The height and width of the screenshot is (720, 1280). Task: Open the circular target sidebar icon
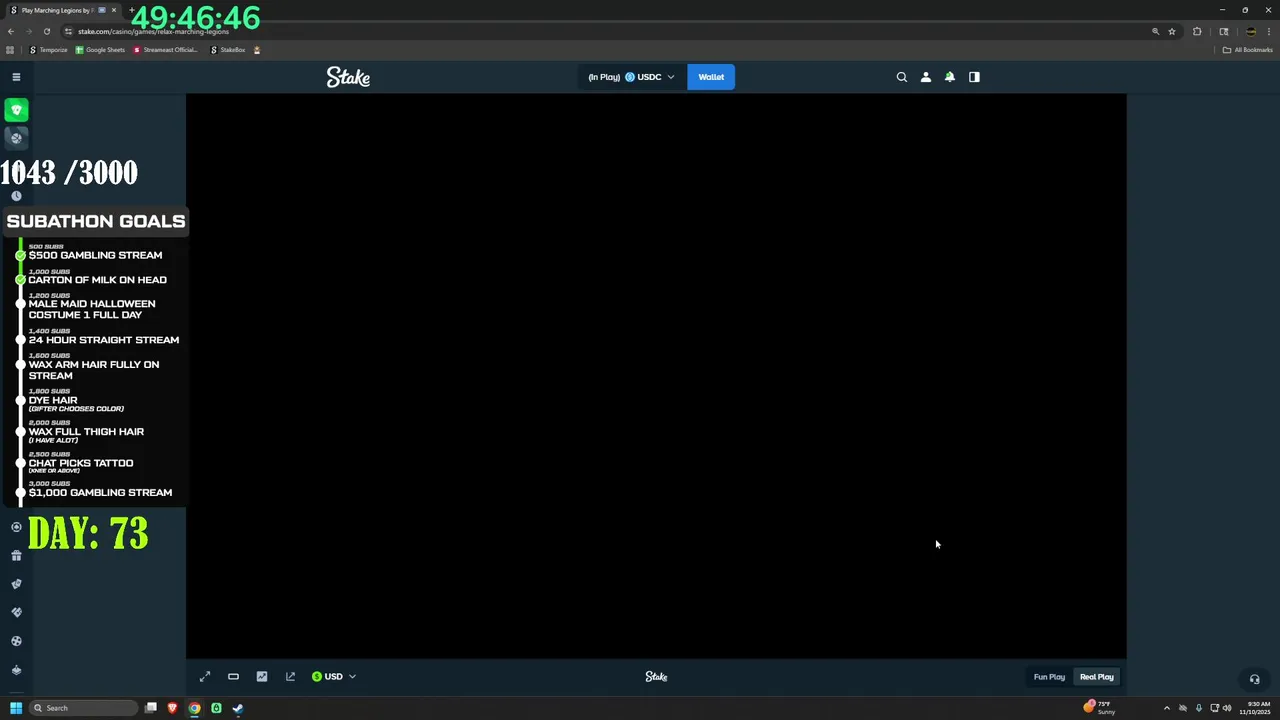coord(16,527)
